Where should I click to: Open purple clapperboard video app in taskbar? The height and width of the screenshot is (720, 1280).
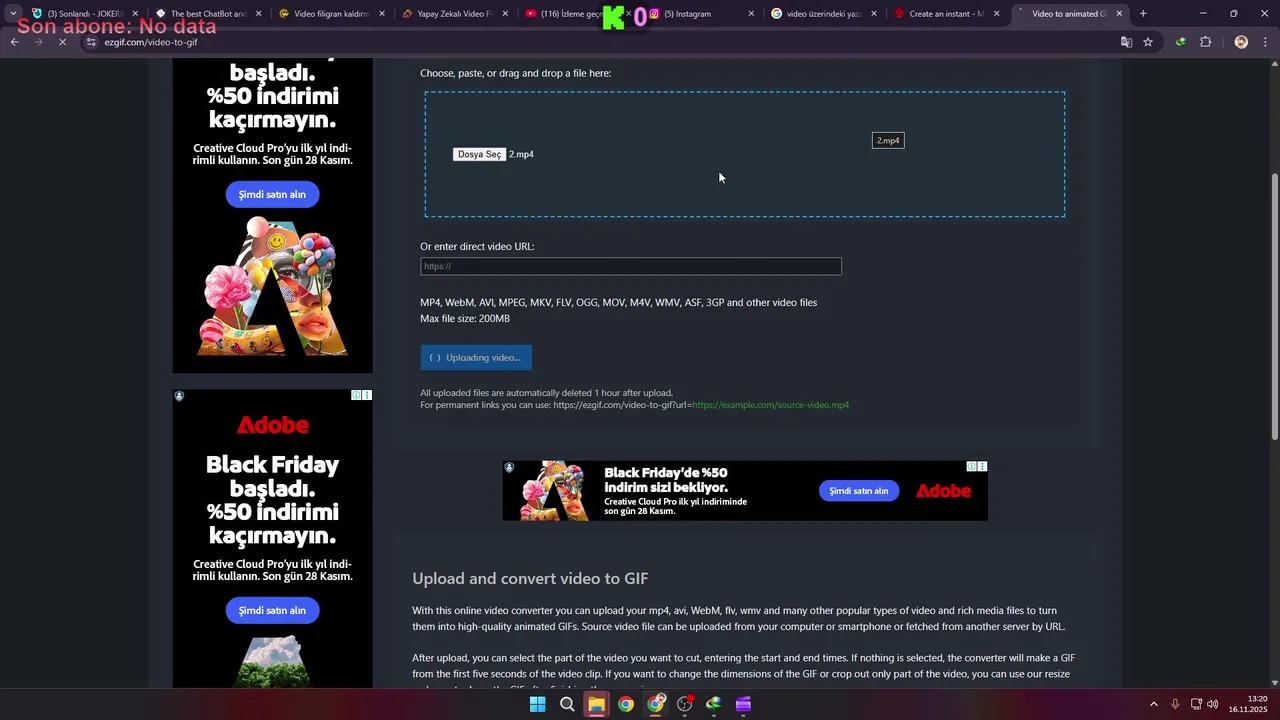pyautogui.click(x=743, y=704)
